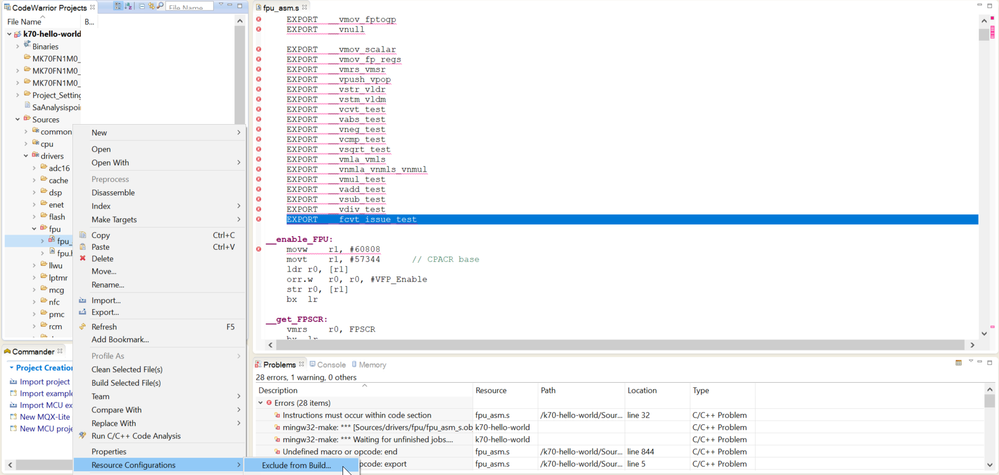
Task: Select the SaAnalysispoi file in tree
Action: click(x=57, y=108)
